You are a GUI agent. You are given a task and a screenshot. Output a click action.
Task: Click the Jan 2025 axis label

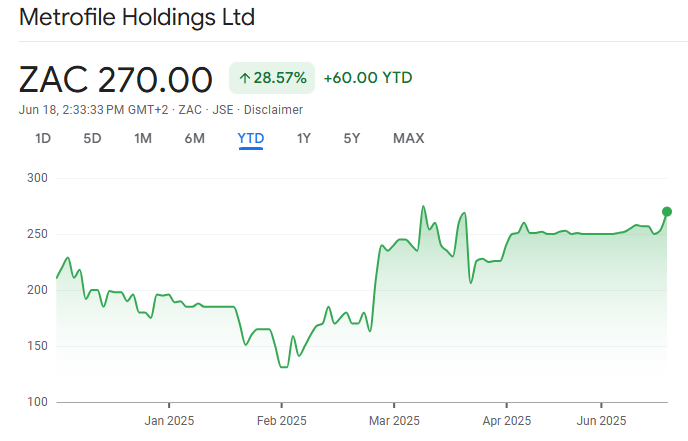(169, 421)
